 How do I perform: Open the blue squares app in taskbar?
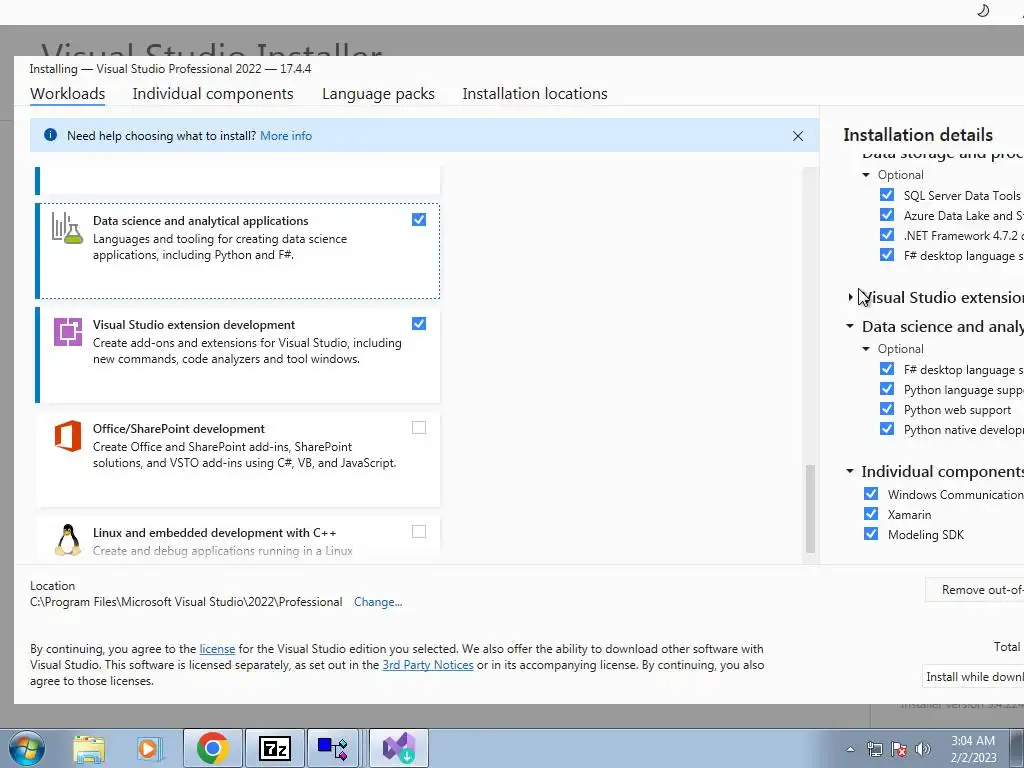(333, 748)
